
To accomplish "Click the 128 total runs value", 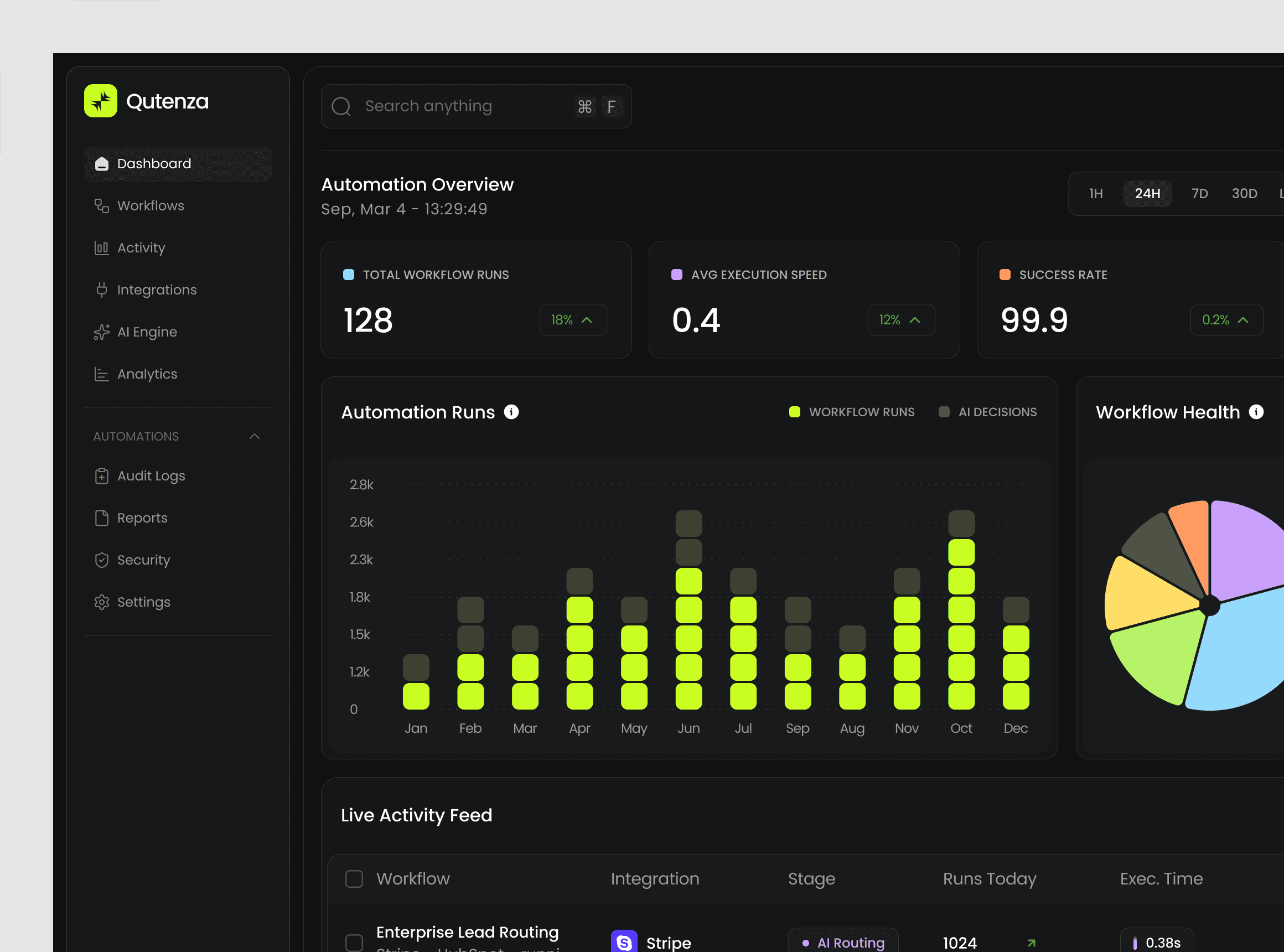I will [x=368, y=320].
